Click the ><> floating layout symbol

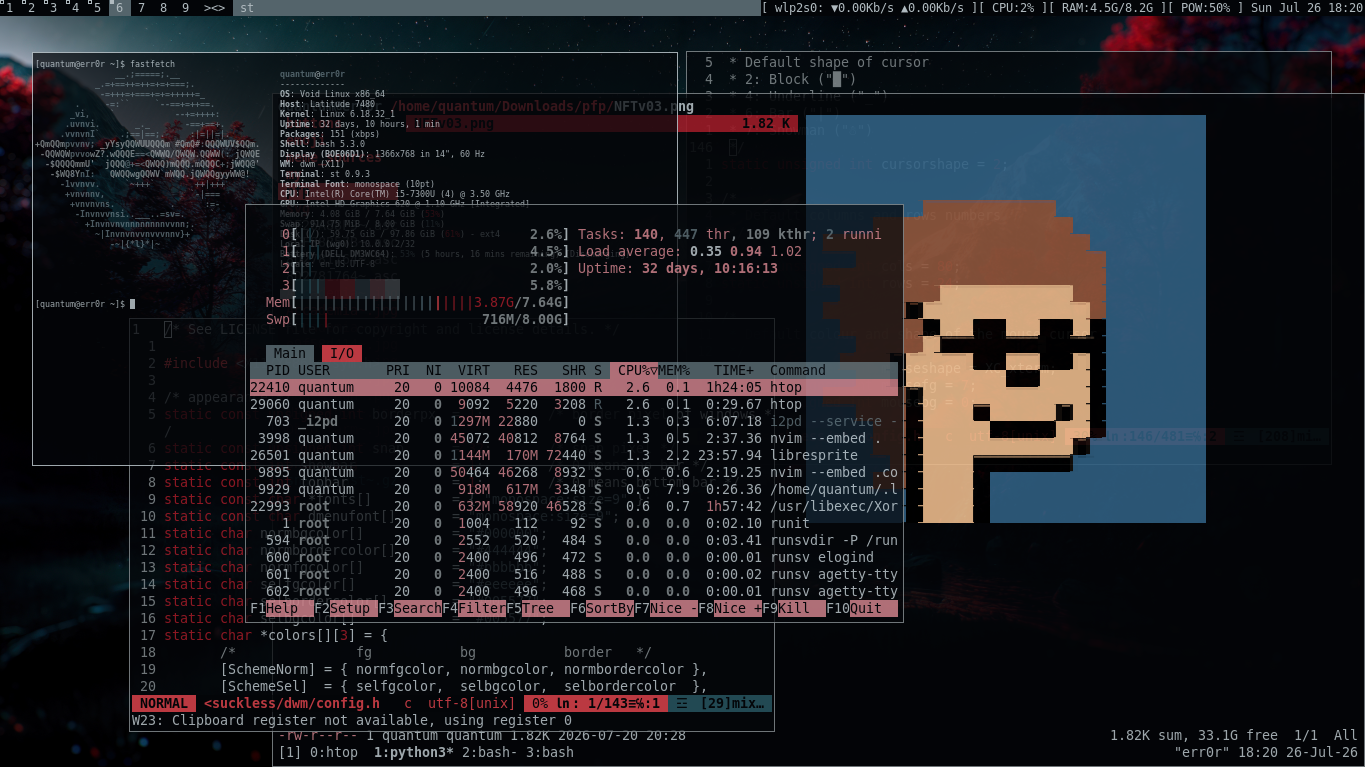point(214,8)
